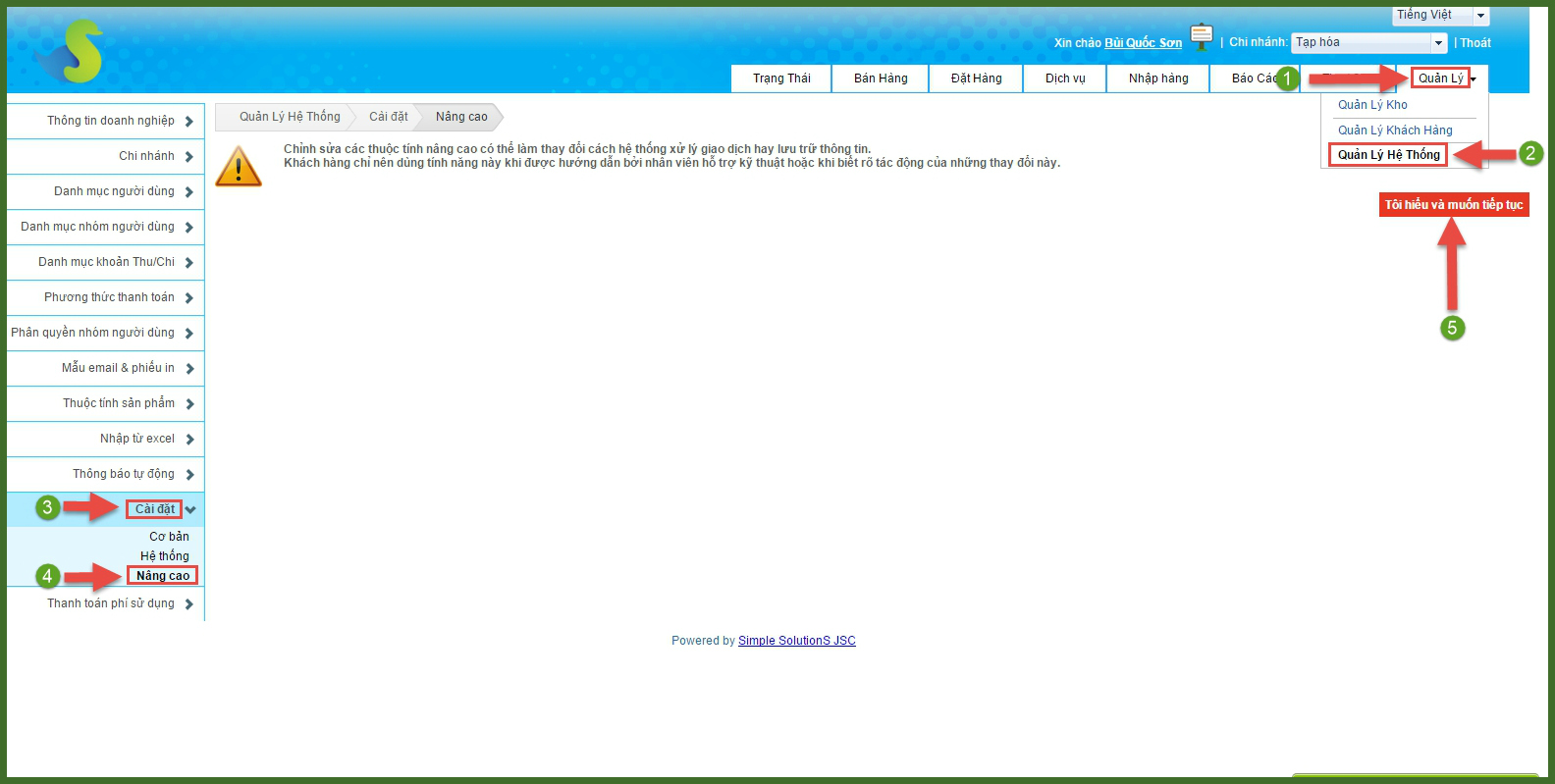
Task: Click the arrow icon beside Mẫu email & phiếu in
Action: 188,369
